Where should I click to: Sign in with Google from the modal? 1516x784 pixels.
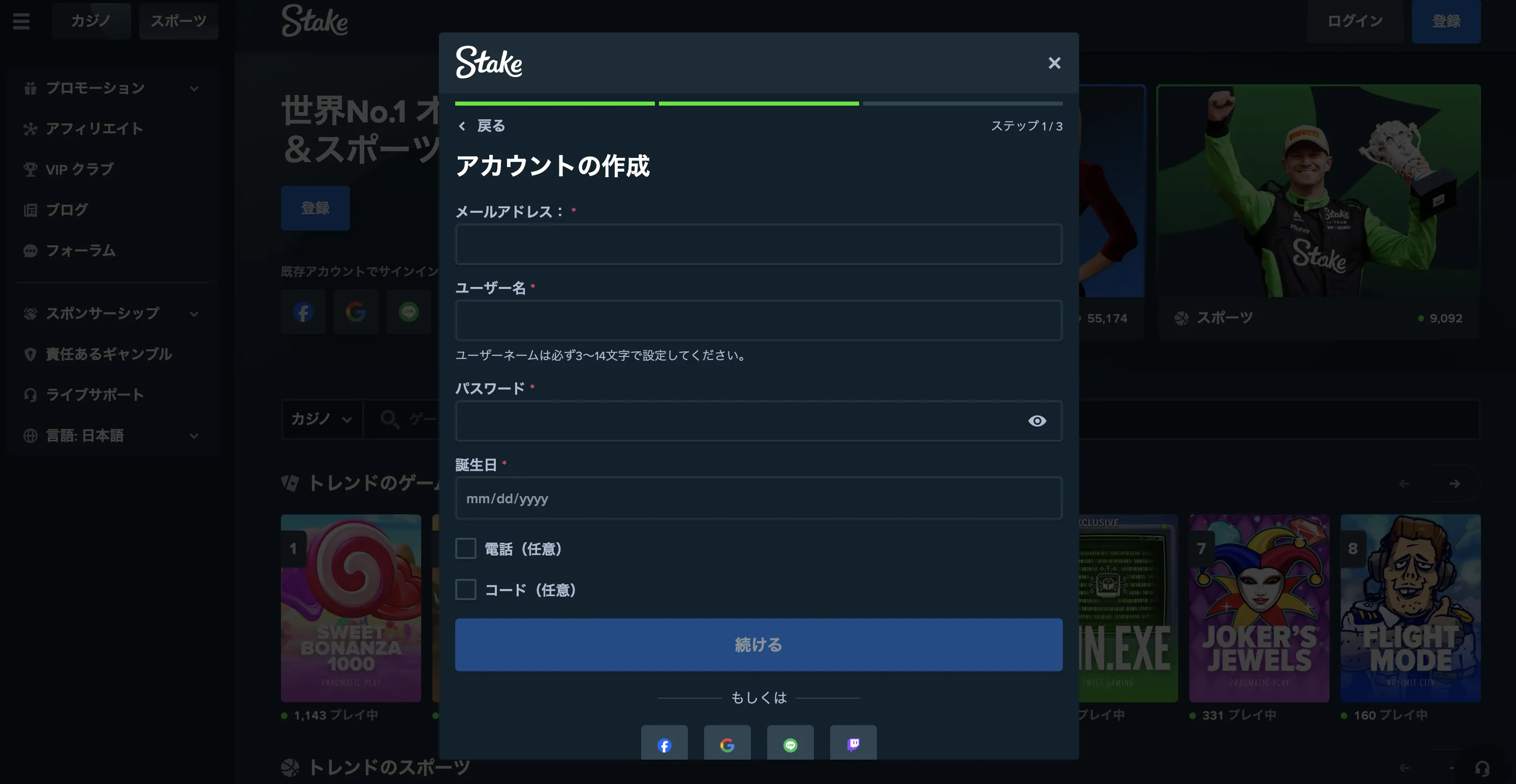(728, 744)
